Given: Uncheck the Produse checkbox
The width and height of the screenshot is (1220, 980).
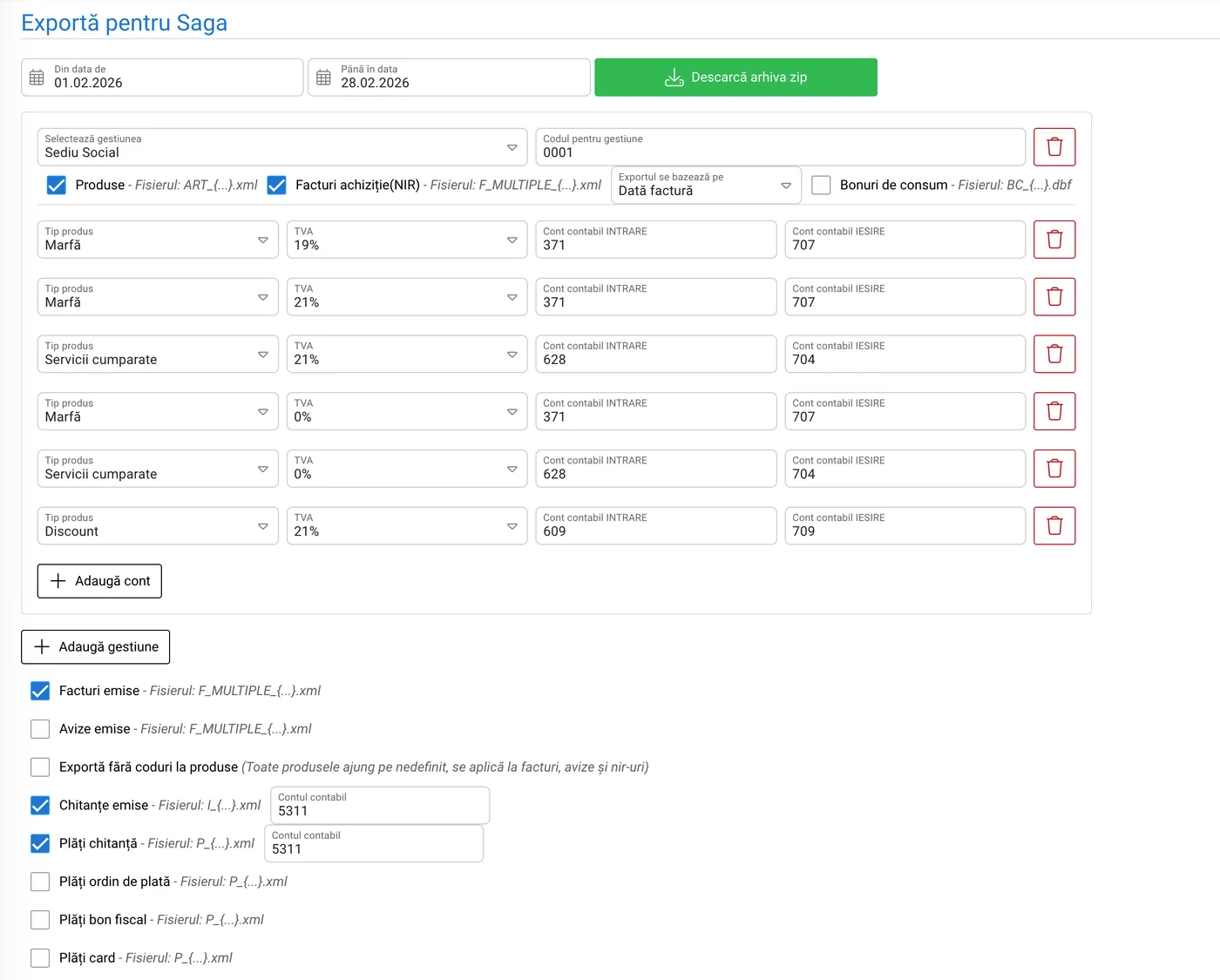Looking at the screenshot, I should click(x=57, y=186).
